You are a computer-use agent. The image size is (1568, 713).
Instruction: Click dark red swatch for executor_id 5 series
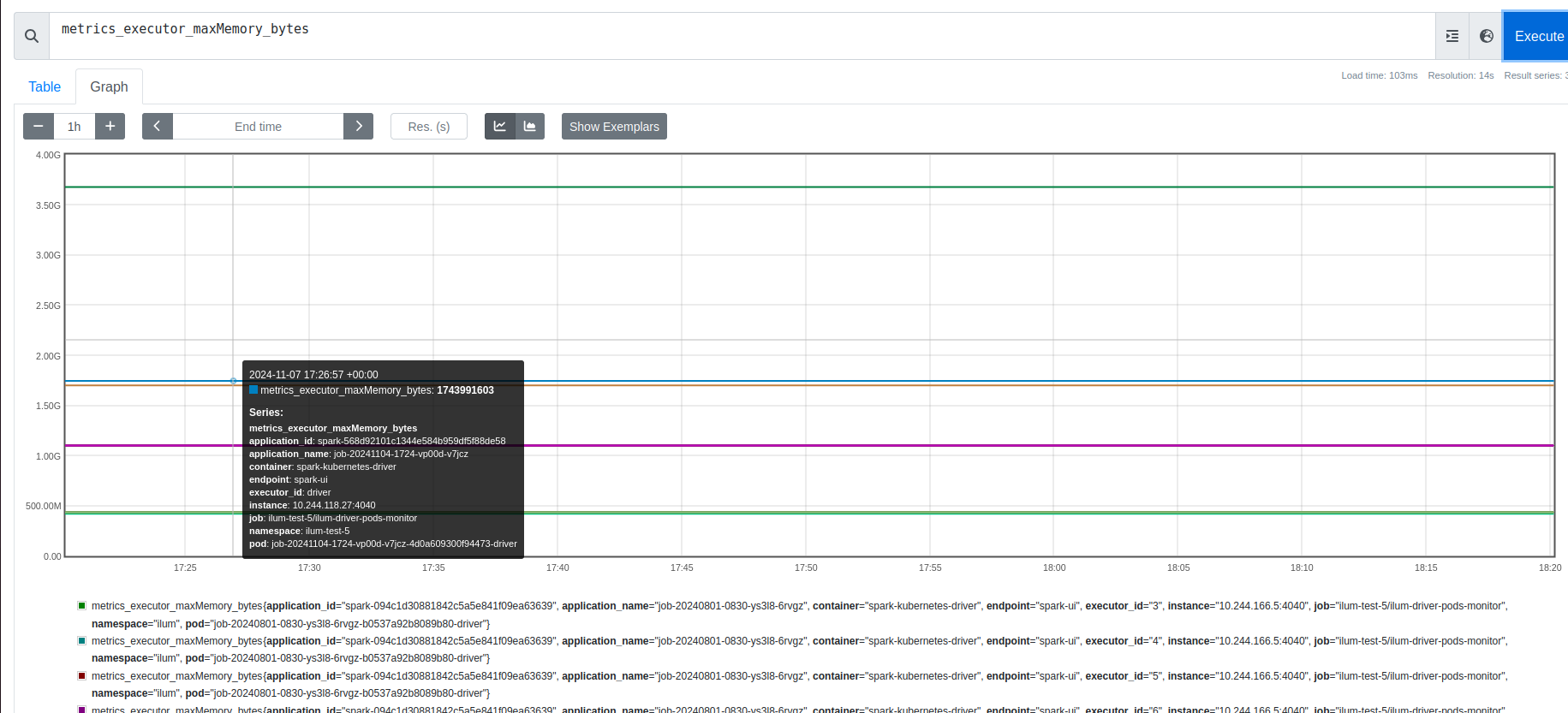coord(82,676)
